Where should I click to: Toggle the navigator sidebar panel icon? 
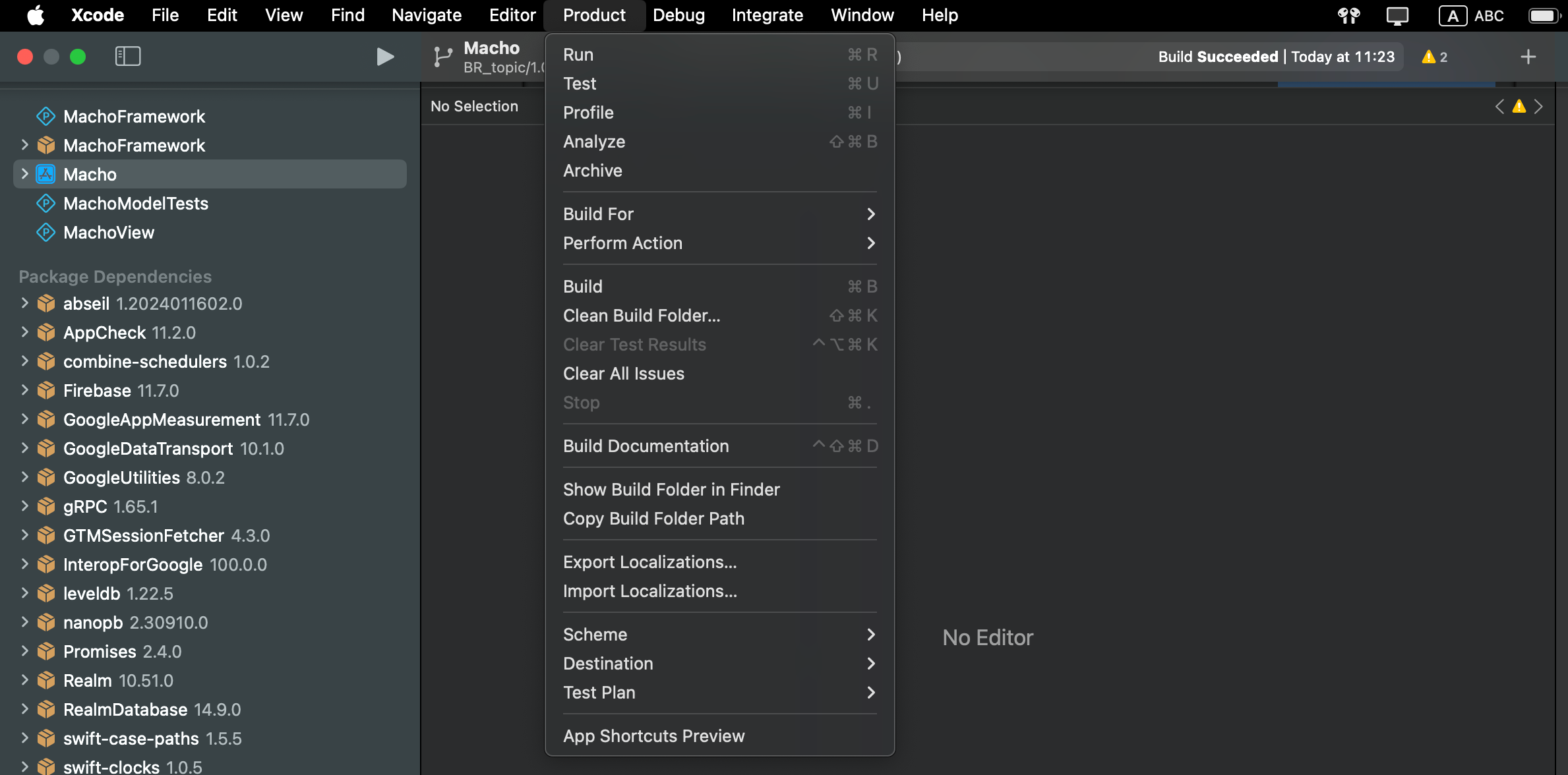(x=127, y=57)
